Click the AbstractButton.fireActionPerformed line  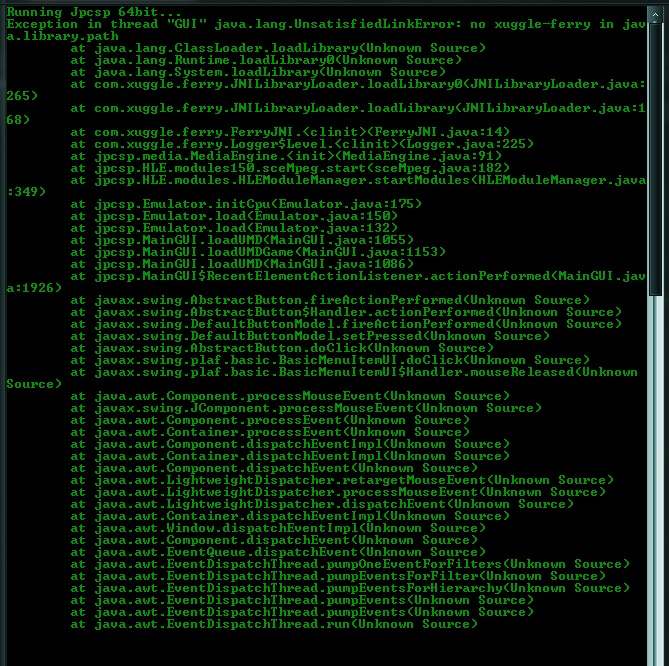pyautogui.click(x=330, y=300)
